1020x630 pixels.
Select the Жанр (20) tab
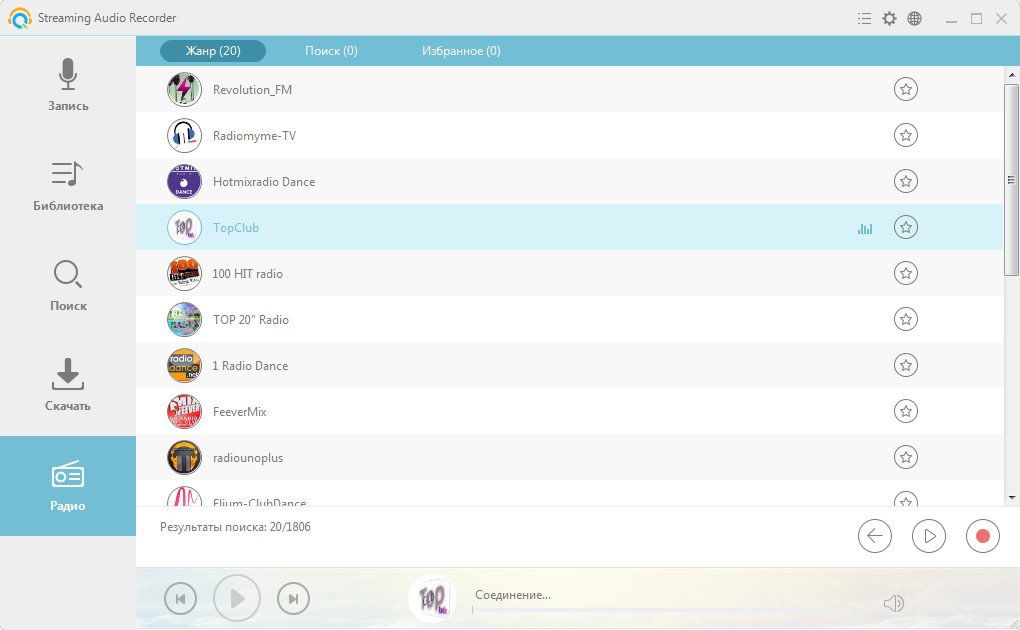click(213, 51)
